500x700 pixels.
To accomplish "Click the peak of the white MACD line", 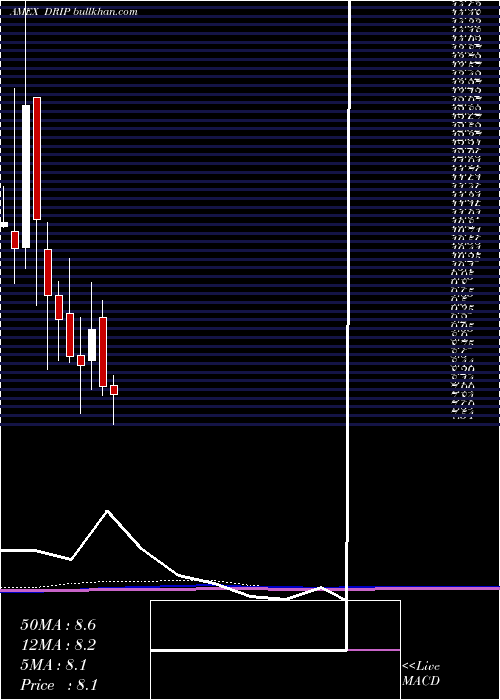I will coord(107,511).
